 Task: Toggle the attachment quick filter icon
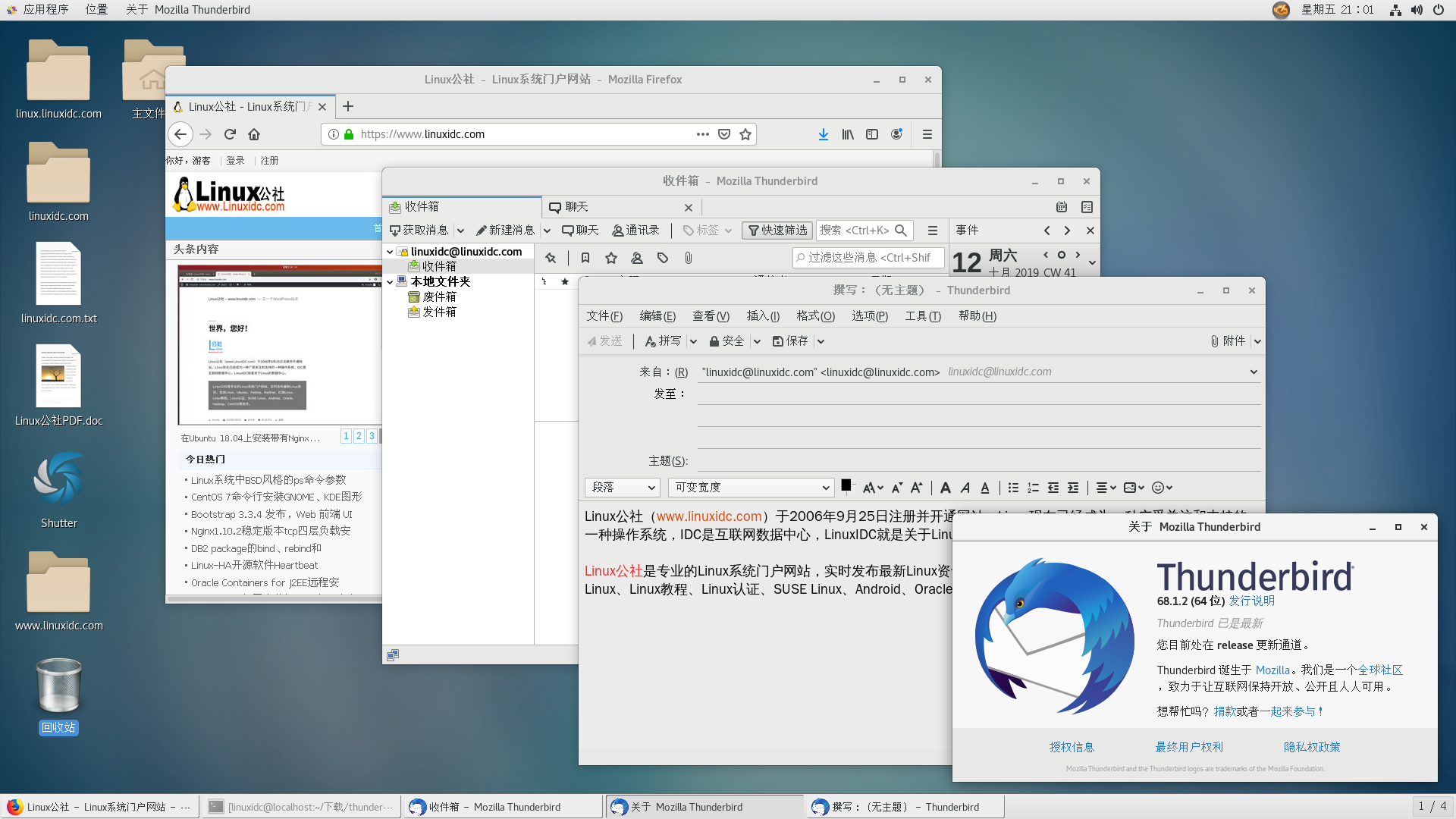pyautogui.click(x=689, y=258)
